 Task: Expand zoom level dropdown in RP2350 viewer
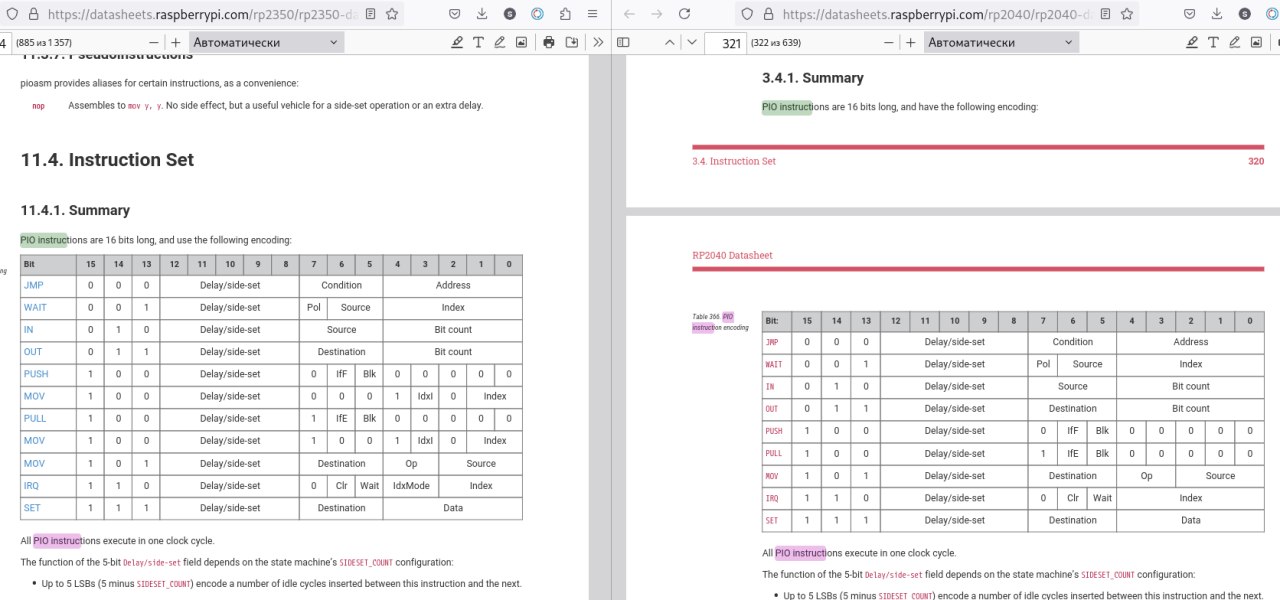(265, 42)
